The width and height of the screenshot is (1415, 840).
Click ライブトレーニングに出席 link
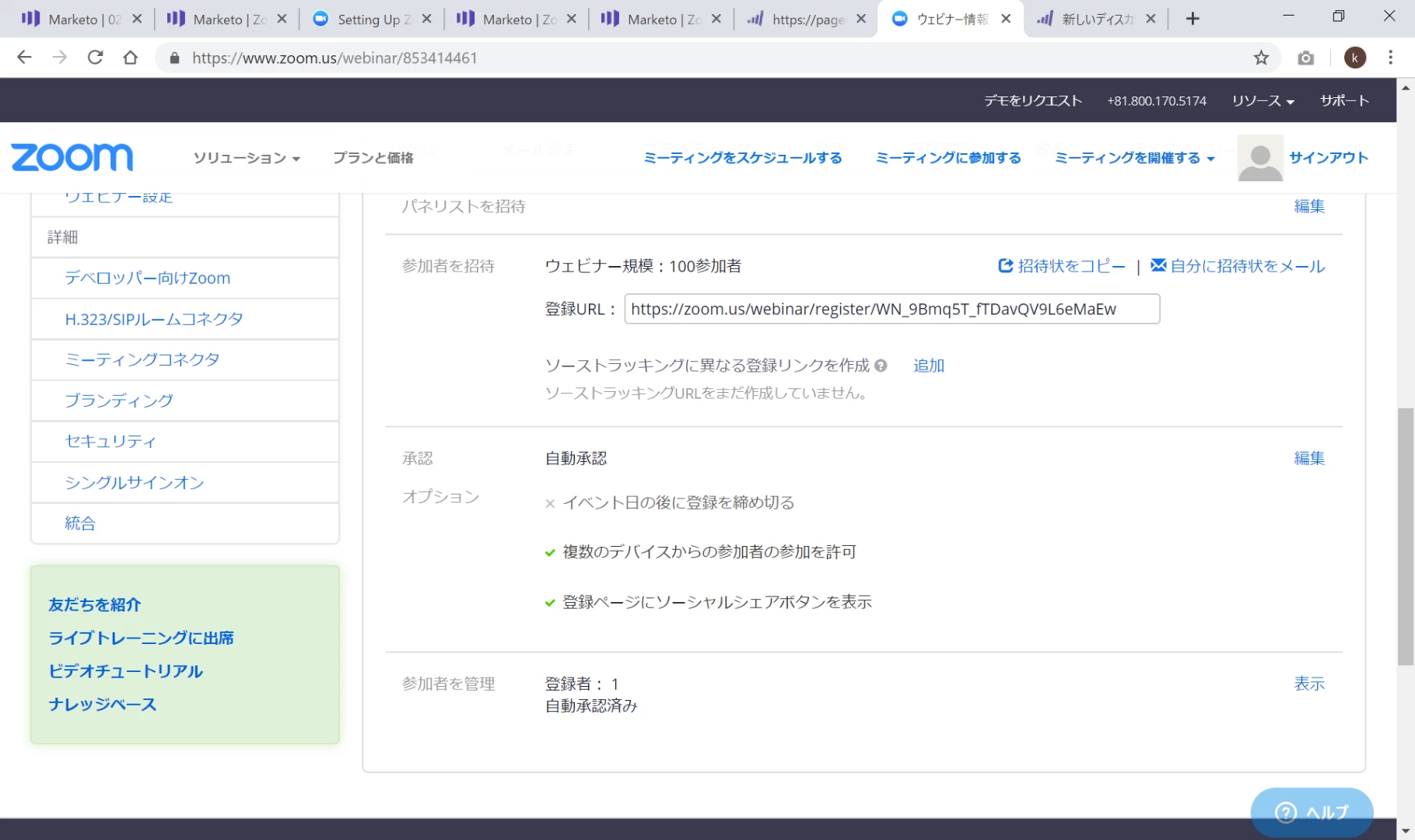pos(141,638)
